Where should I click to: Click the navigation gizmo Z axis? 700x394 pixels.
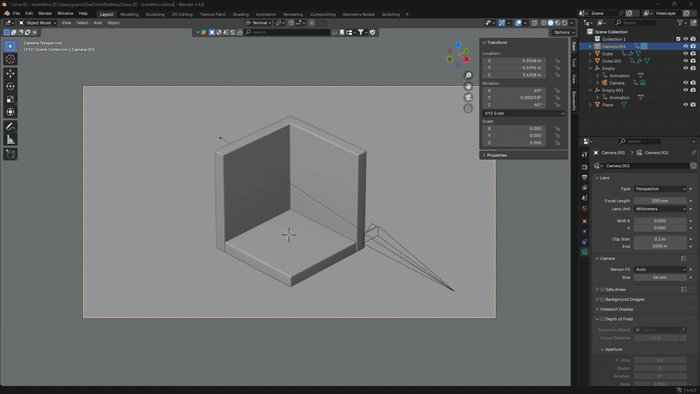tap(458, 45)
